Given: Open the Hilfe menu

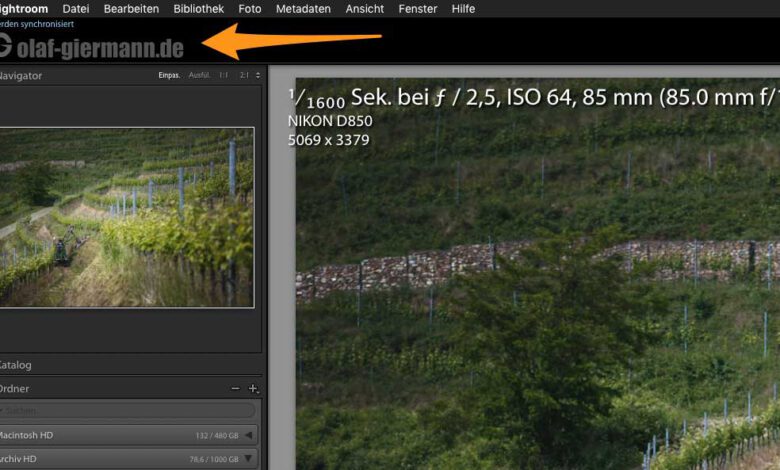Looking at the screenshot, I should click(463, 8).
